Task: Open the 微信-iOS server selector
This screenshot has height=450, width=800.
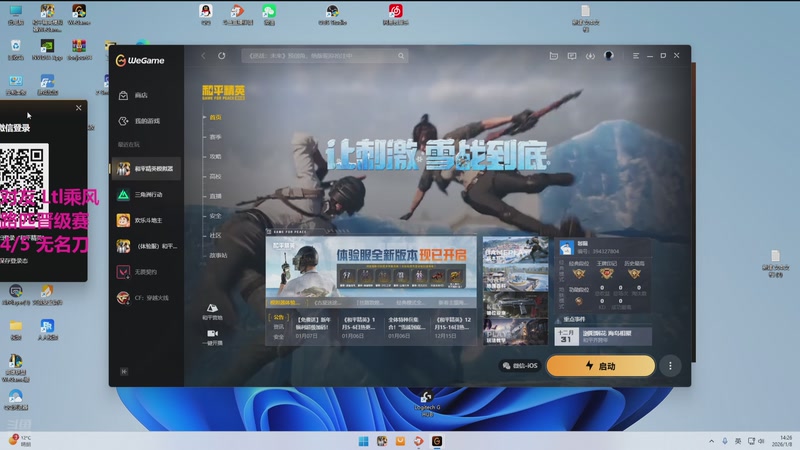Action: [x=520, y=366]
